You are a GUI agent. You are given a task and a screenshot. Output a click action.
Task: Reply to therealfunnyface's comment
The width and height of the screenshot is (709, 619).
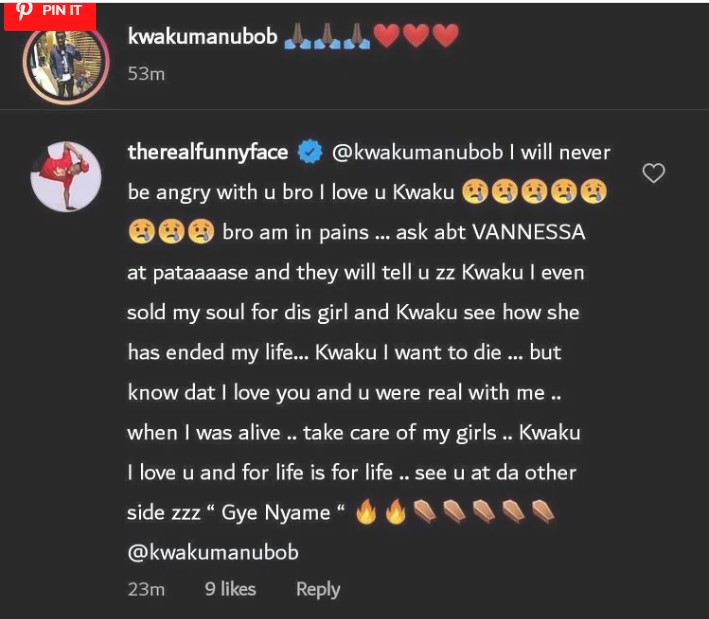pyautogui.click(x=318, y=590)
